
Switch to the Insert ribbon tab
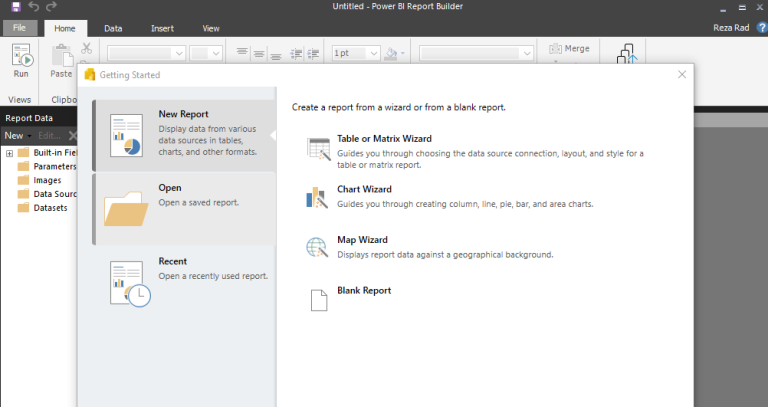pyautogui.click(x=161, y=29)
